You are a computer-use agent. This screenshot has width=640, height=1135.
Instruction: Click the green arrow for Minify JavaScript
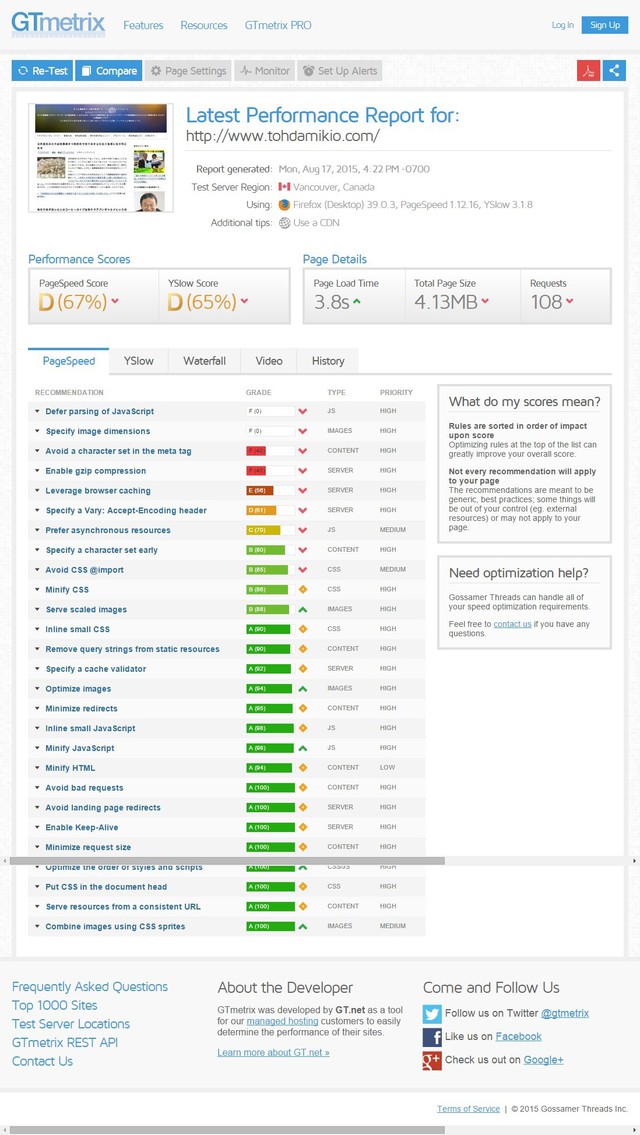tap(303, 748)
